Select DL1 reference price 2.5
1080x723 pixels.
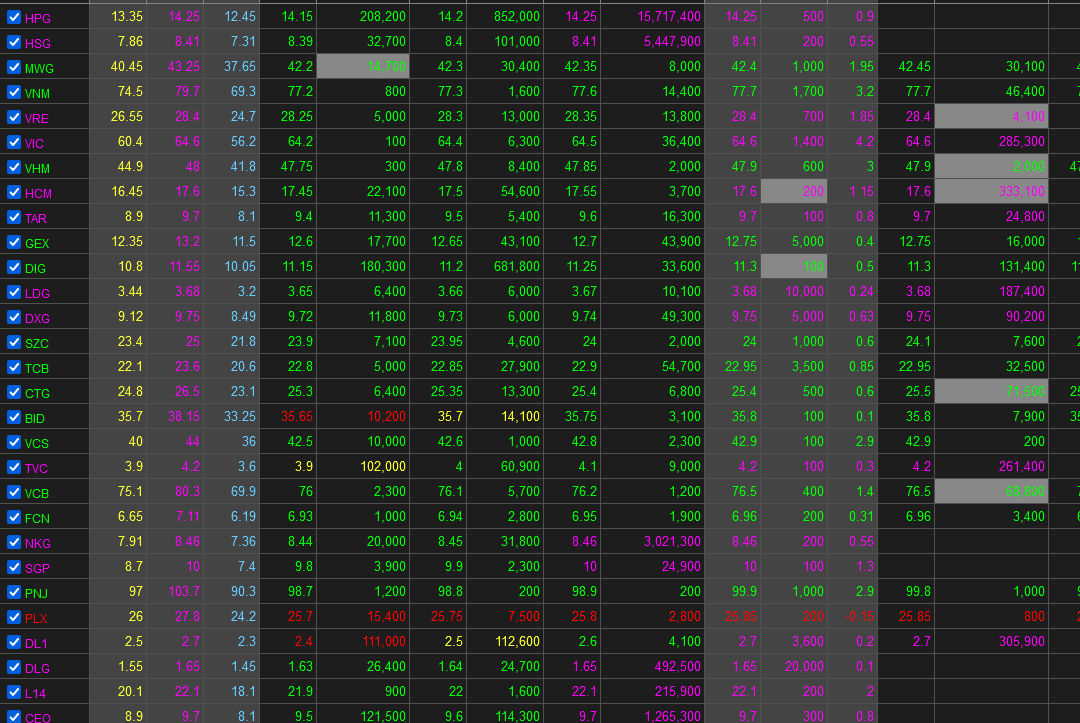pos(134,642)
